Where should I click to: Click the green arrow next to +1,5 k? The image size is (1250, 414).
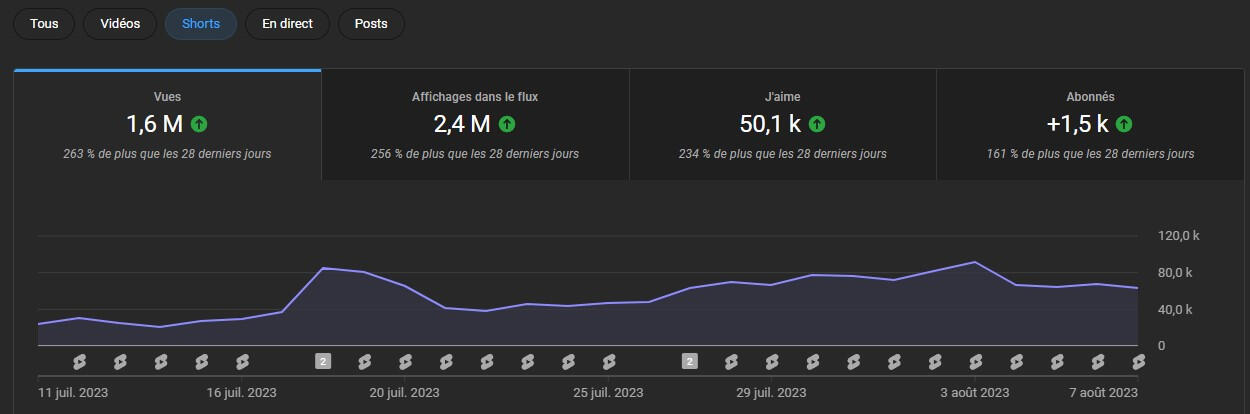coord(1124,124)
